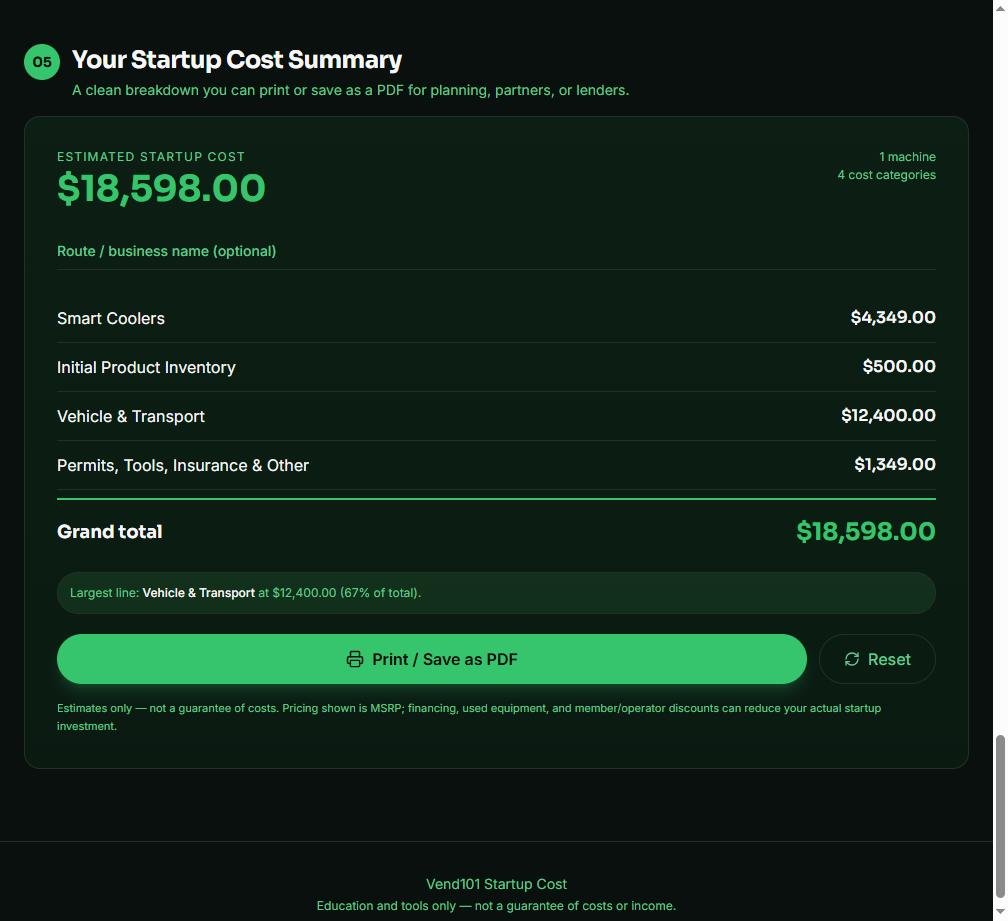Click the green 05 step badge
Viewport: 1008px width, 921px height.
(42, 62)
